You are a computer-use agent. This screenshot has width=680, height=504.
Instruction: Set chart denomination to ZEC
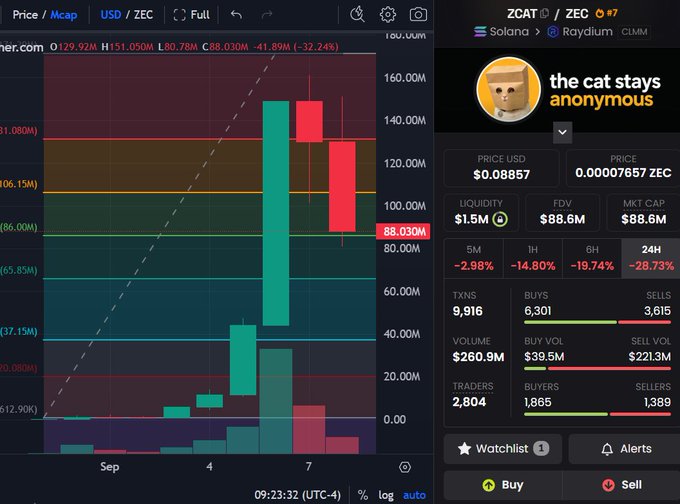coord(144,15)
